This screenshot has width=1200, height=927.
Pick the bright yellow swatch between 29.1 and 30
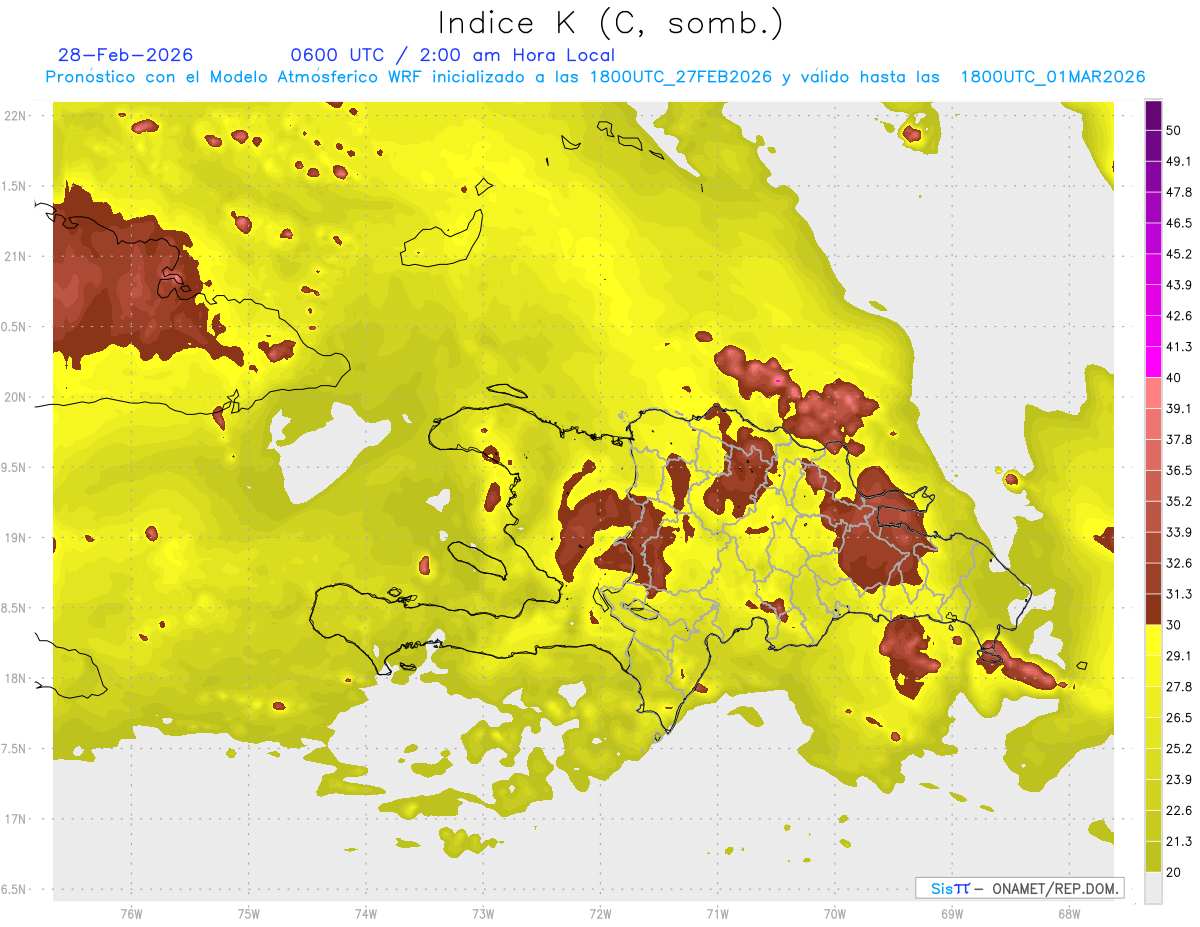click(1153, 640)
